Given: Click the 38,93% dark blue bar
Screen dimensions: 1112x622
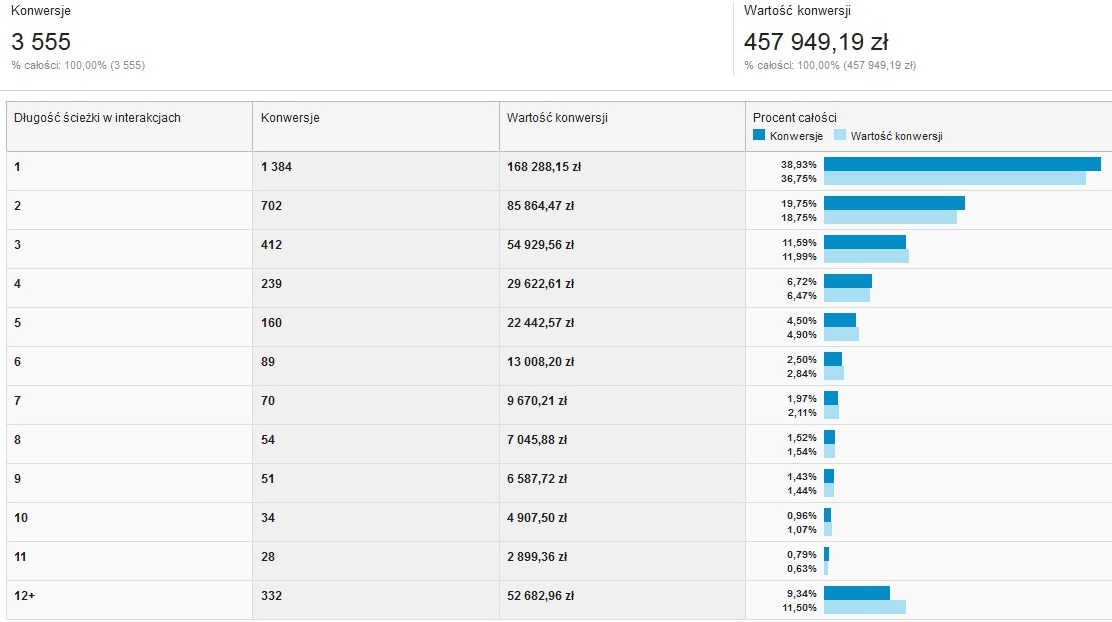Looking at the screenshot, I should [962, 165].
